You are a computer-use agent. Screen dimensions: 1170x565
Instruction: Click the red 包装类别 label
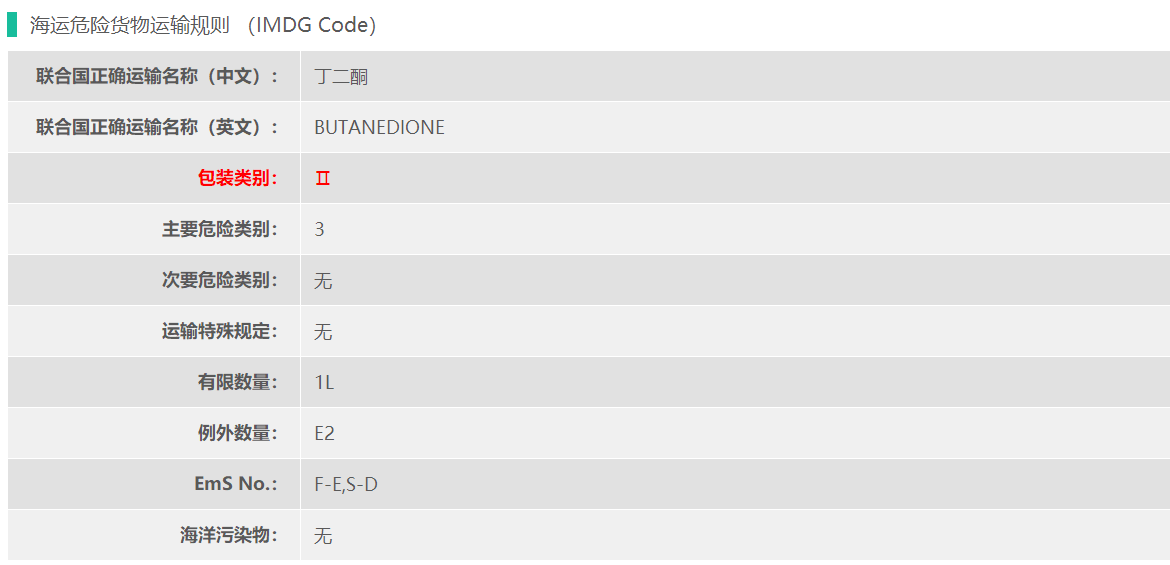[238, 178]
